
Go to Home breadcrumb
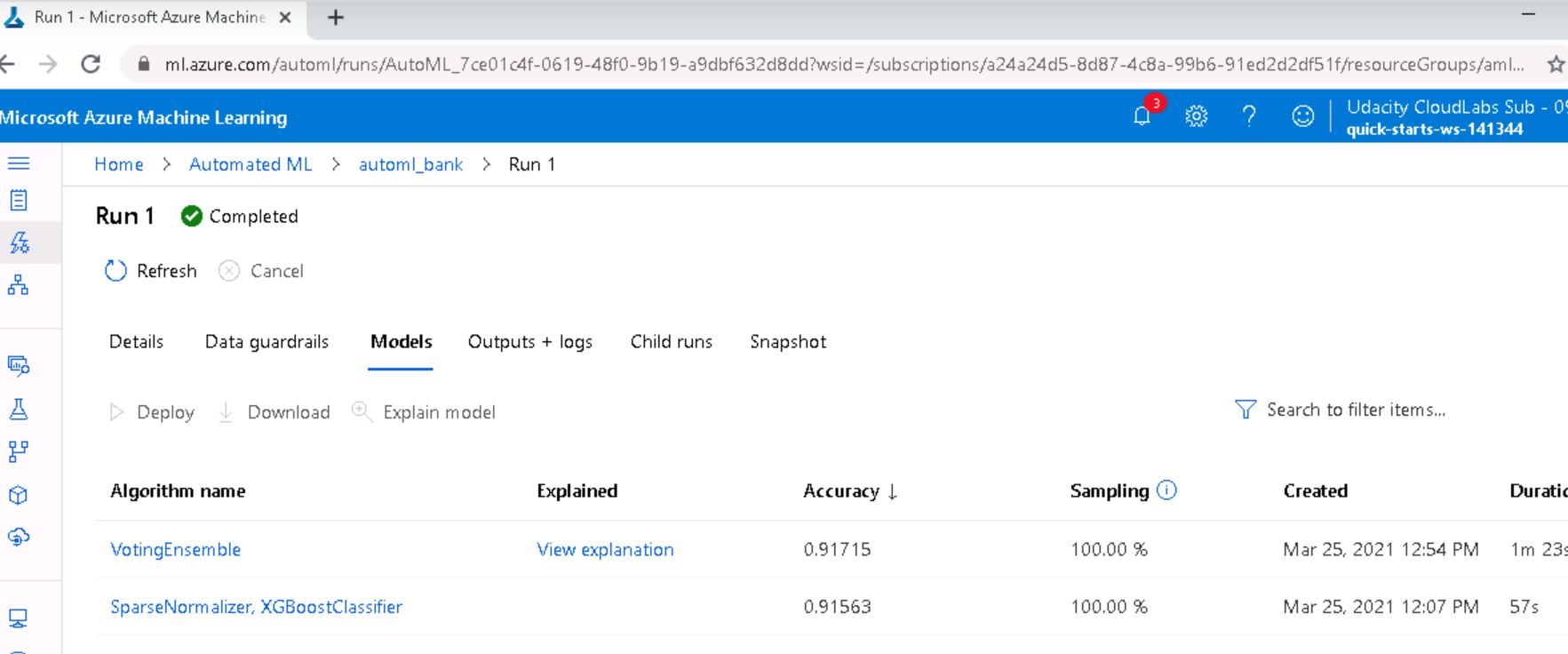(119, 164)
